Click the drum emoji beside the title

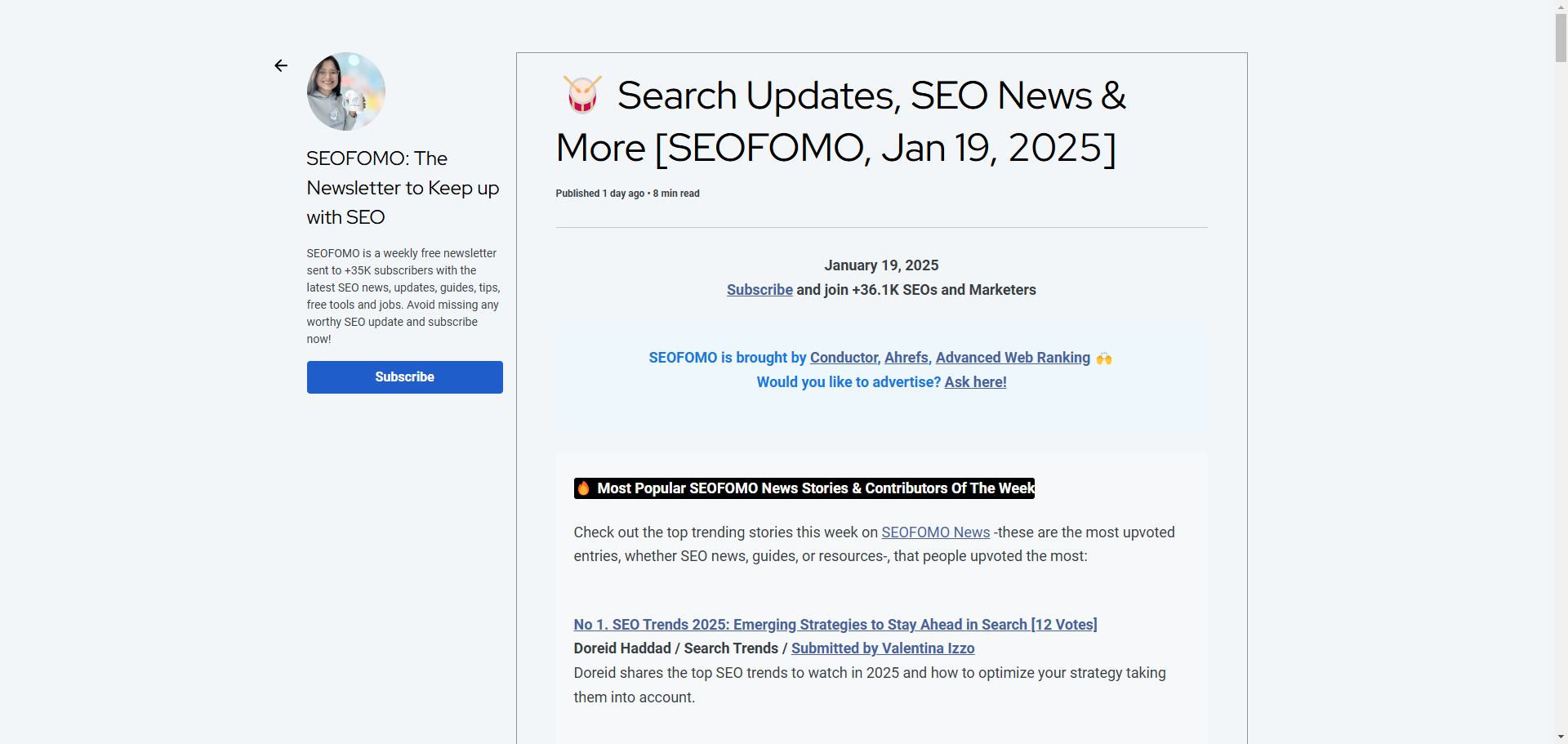pos(582,94)
